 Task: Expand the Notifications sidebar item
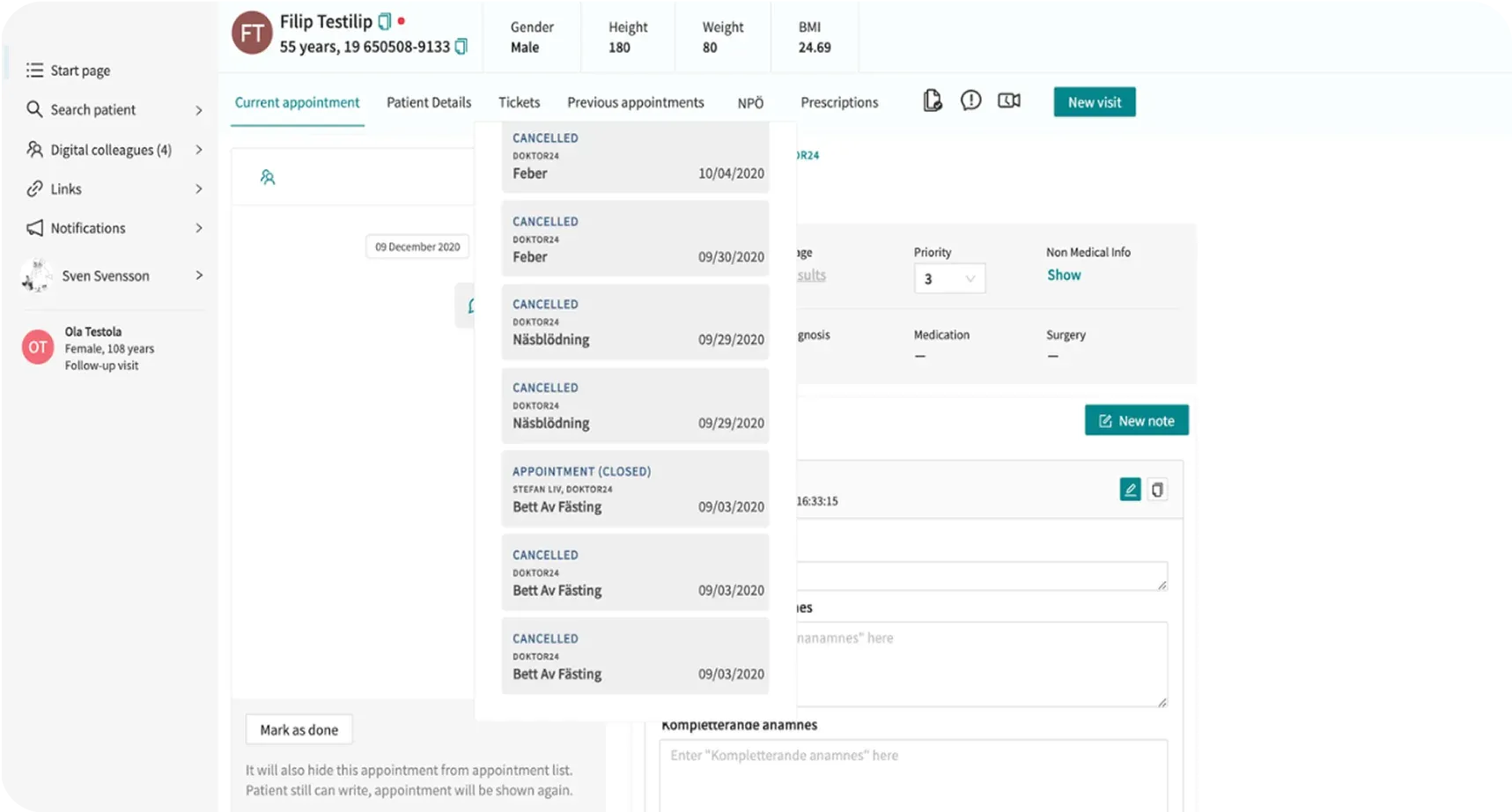click(114, 228)
